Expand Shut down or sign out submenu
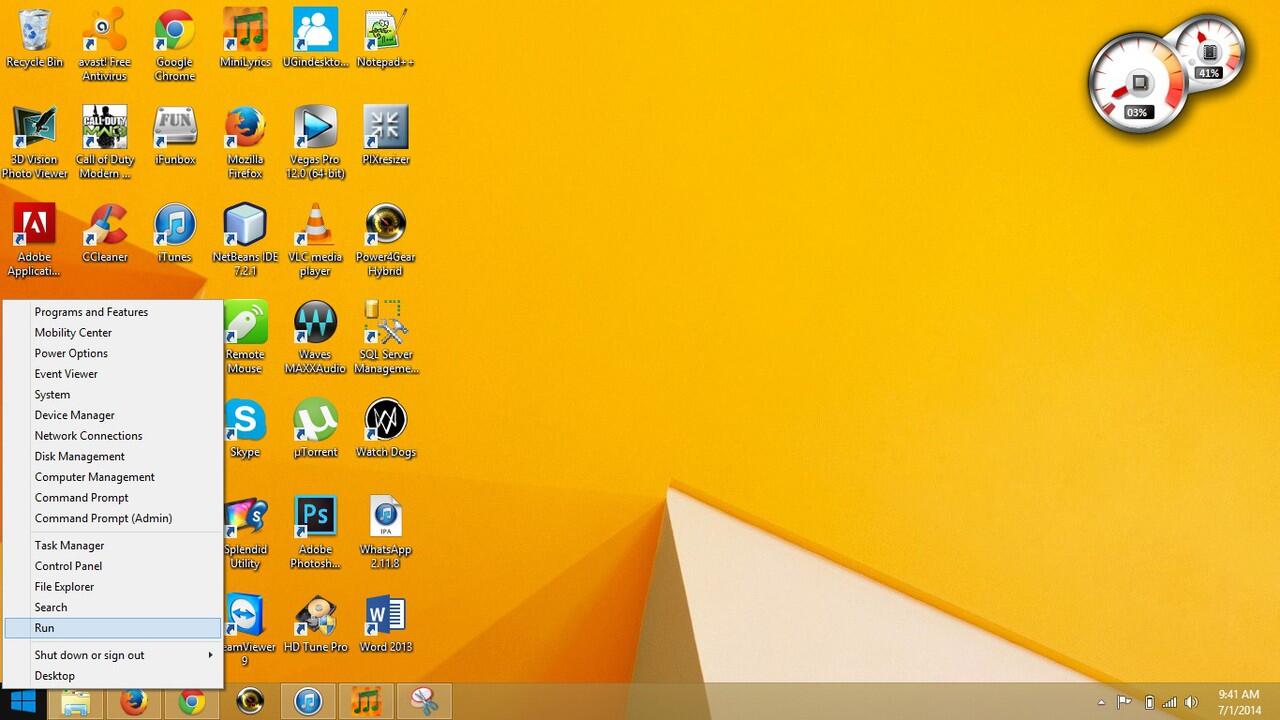This screenshot has height=720, width=1280. pos(113,655)
